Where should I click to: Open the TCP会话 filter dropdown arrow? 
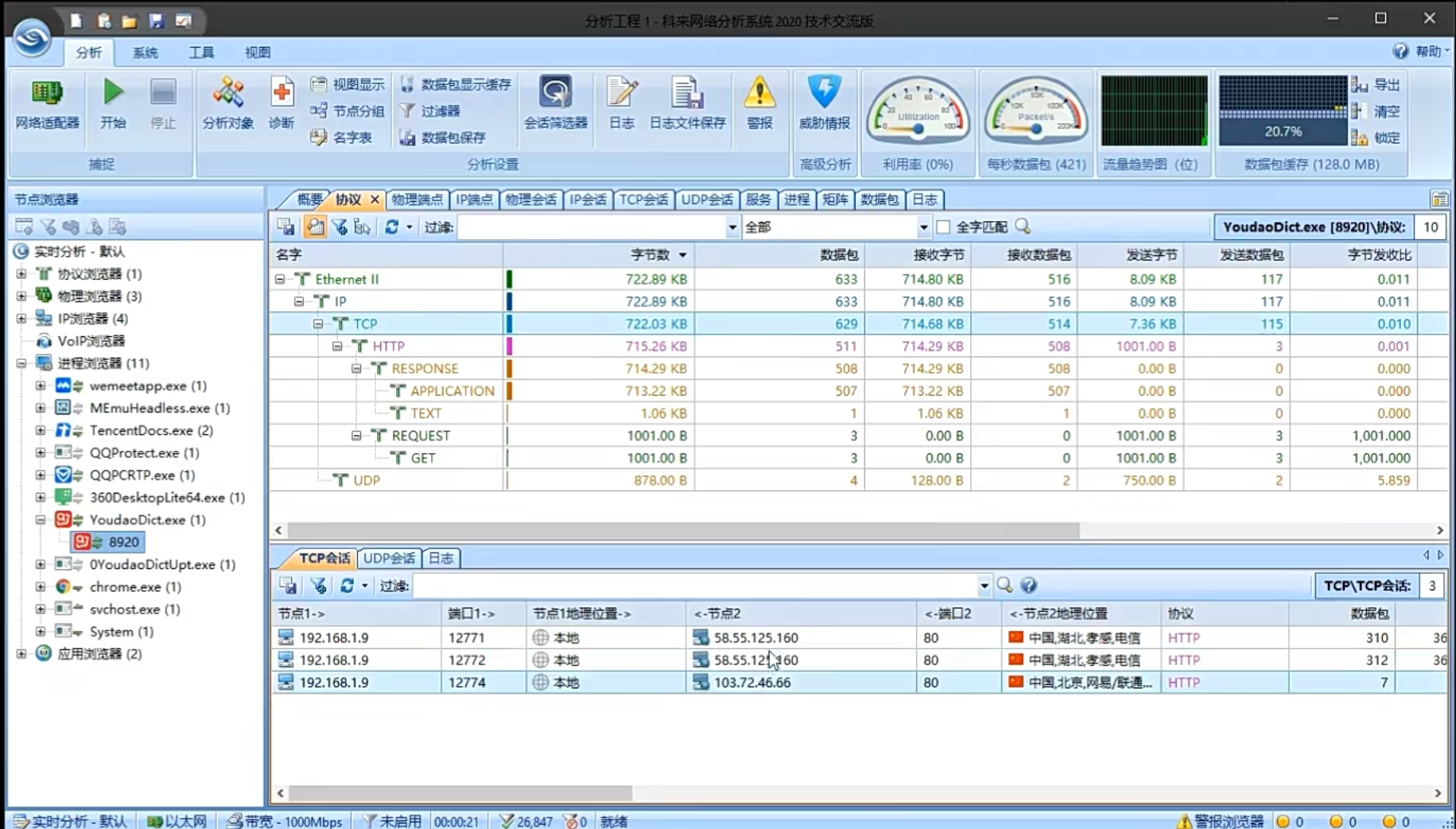point(984,586)
